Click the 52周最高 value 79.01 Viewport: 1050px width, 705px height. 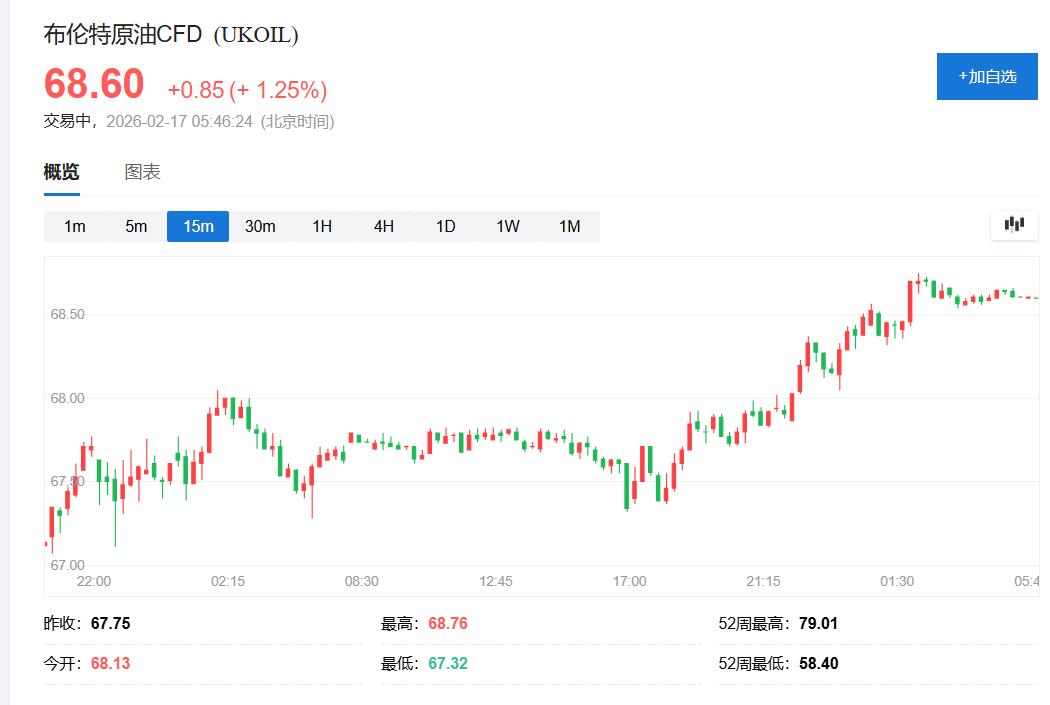tap(818, 622)
